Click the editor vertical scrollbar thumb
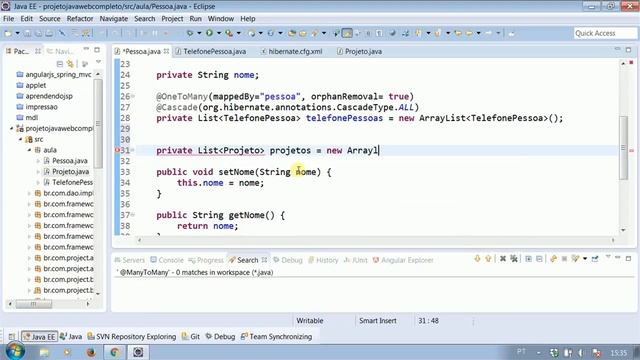 [623, 148]
